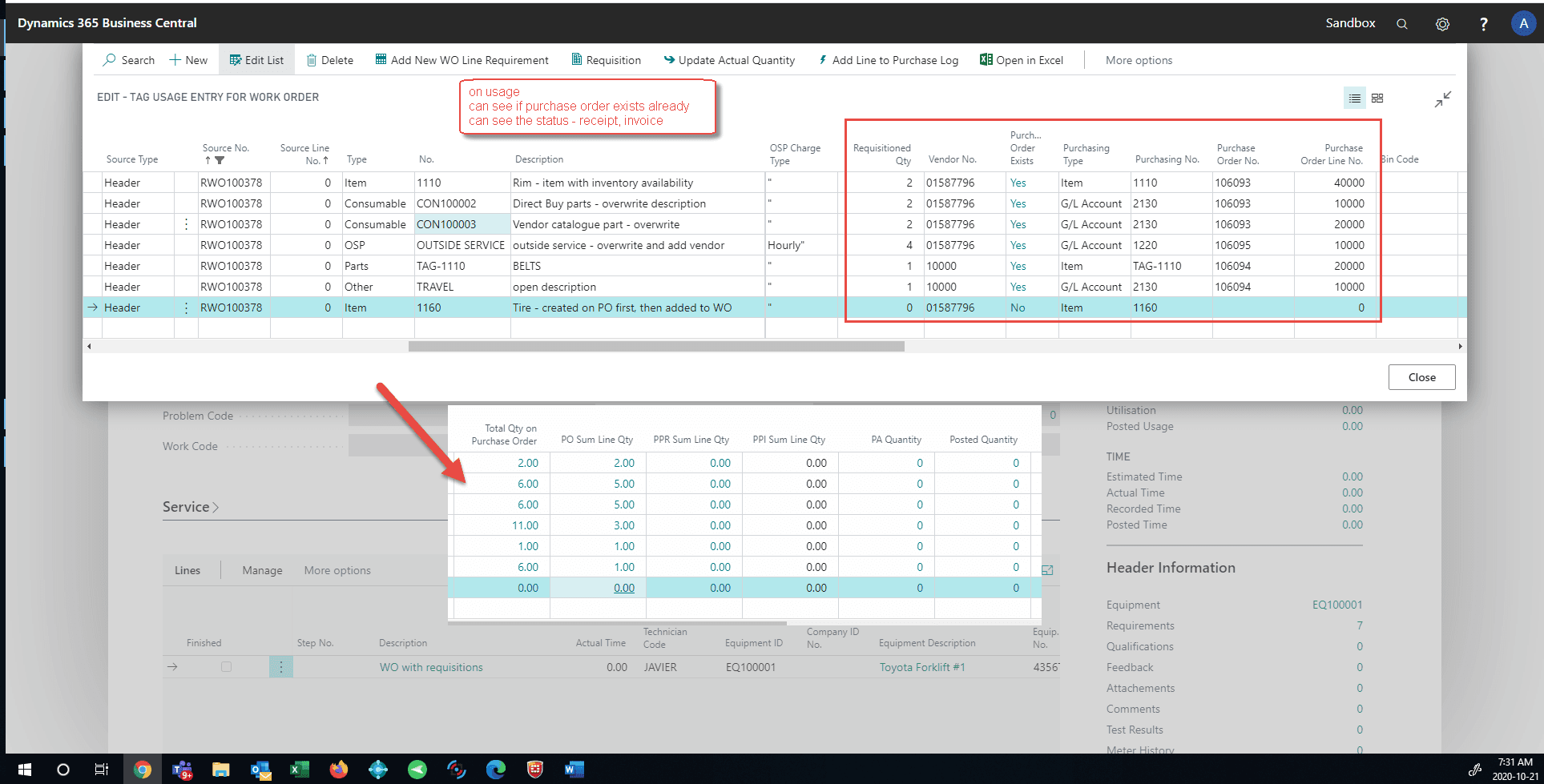This screenshot has height=784, width=1544.
Task: Open Task View on taskbar
Action: tap(101, 770)
